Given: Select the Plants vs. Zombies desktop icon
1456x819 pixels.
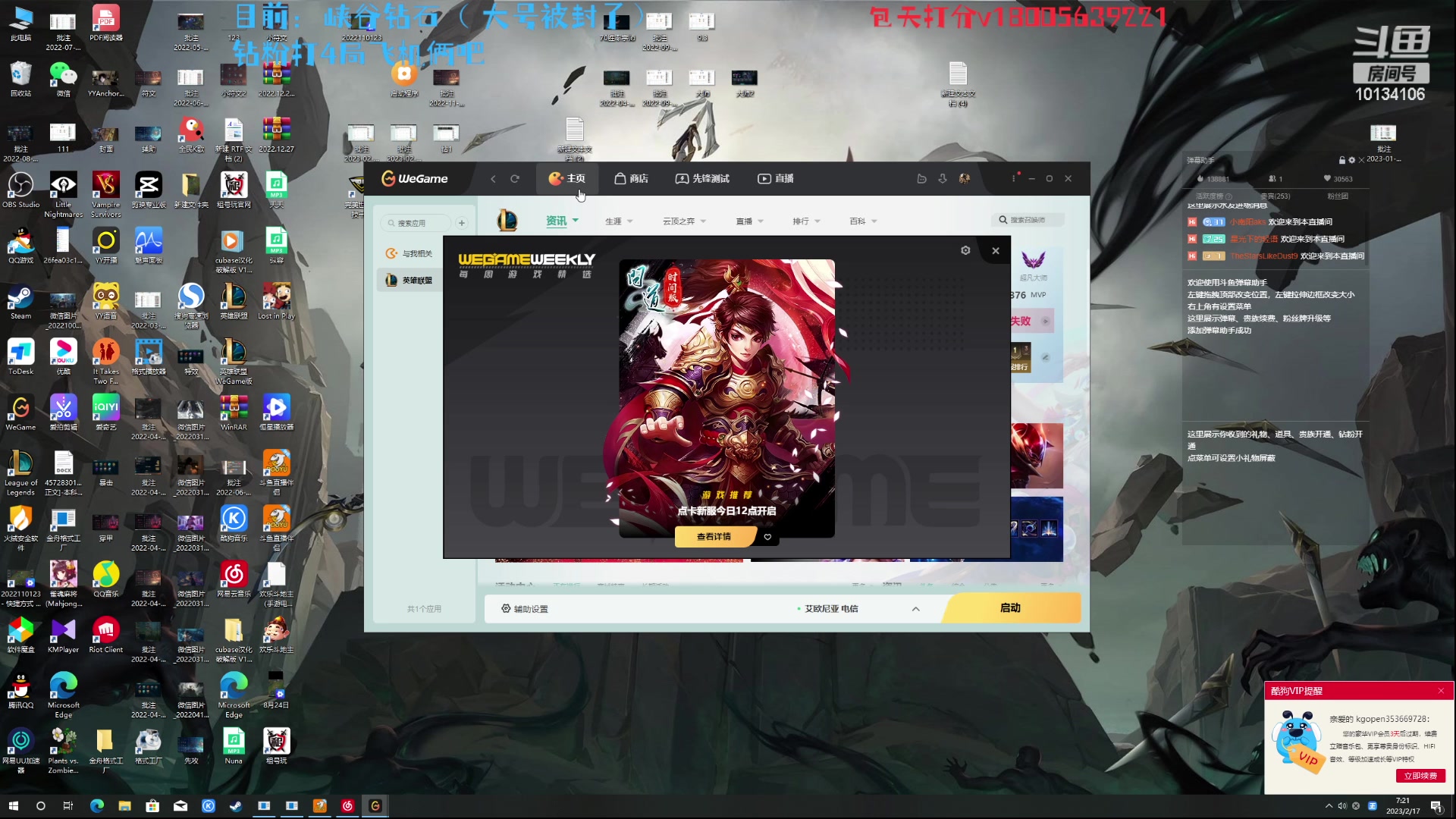Looking at the screenshot, I should [63, 751].
